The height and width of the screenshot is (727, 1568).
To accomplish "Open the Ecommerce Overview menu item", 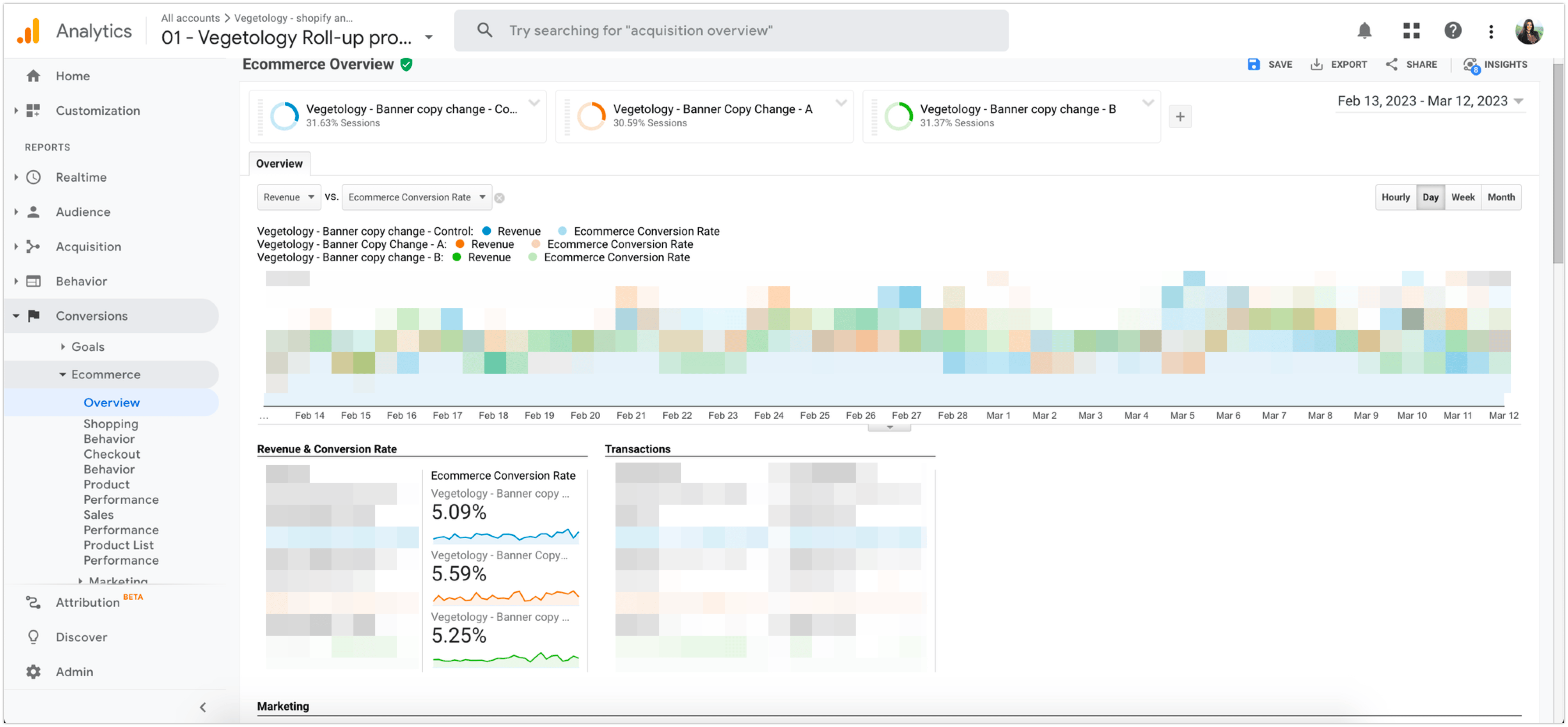I will [112, 403].
